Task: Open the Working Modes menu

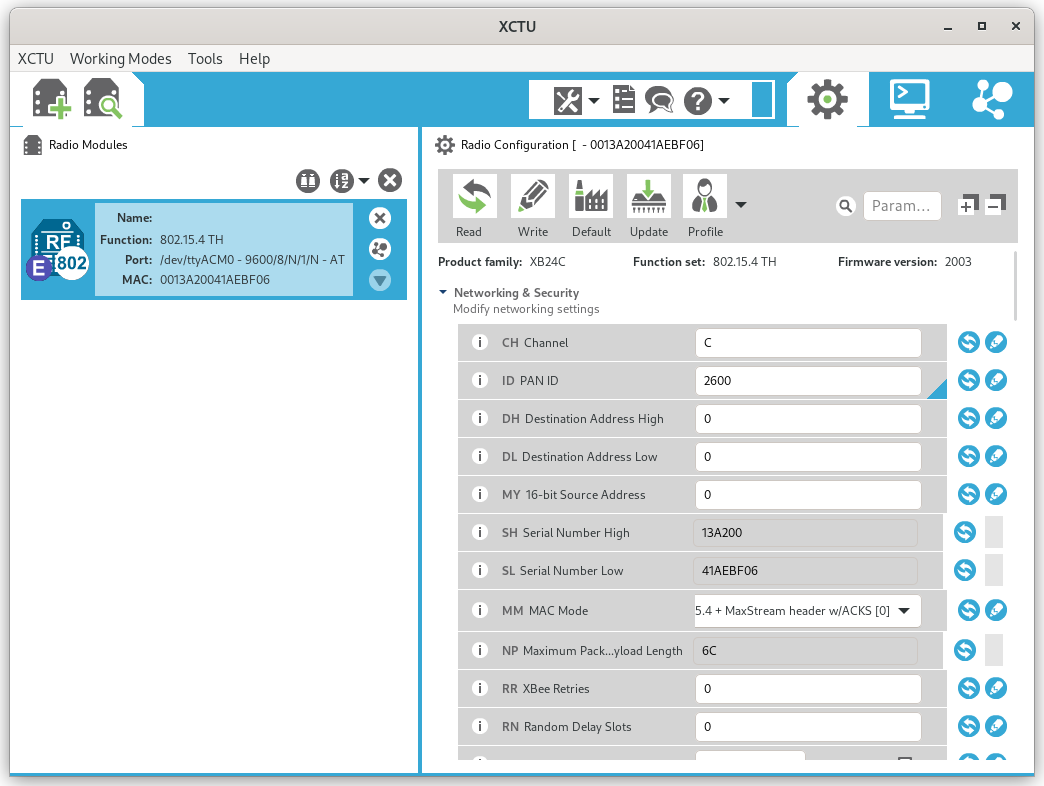Action: pyautogui.click(x=120, y=59)
